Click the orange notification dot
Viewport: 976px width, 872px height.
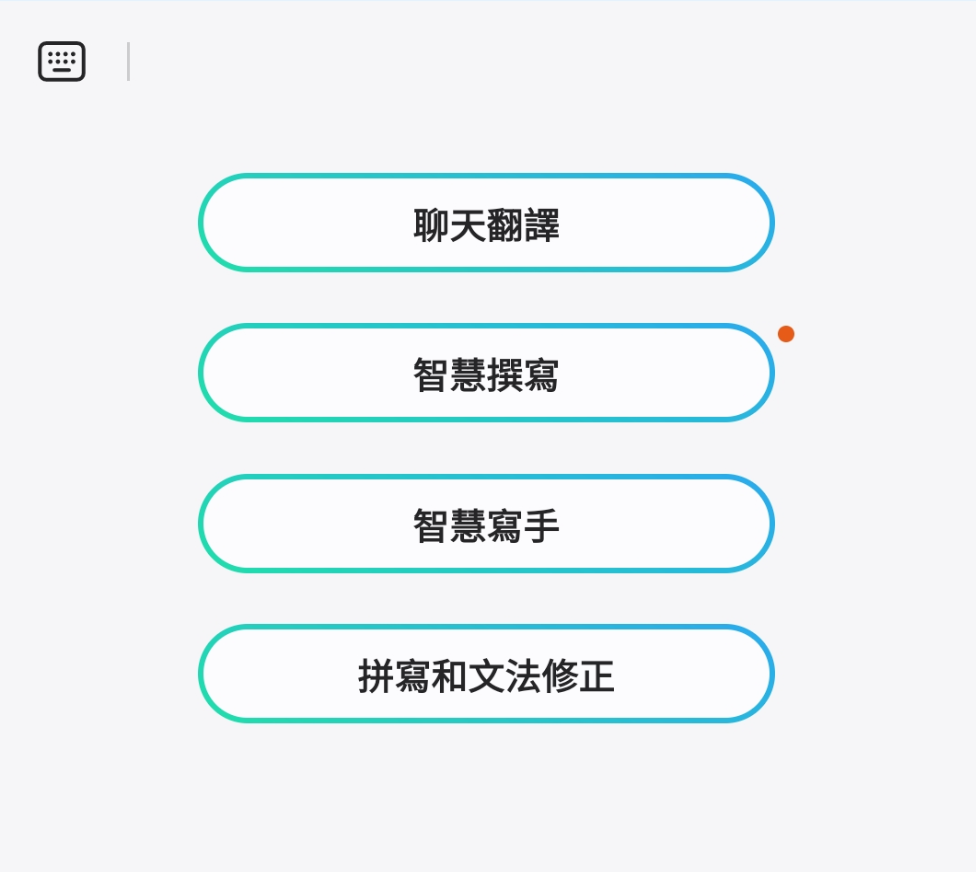786,334
